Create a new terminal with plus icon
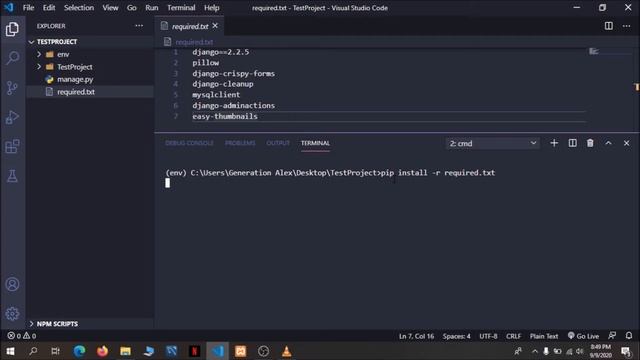Screen dimensions: 640x360 (x=554, y=143)
